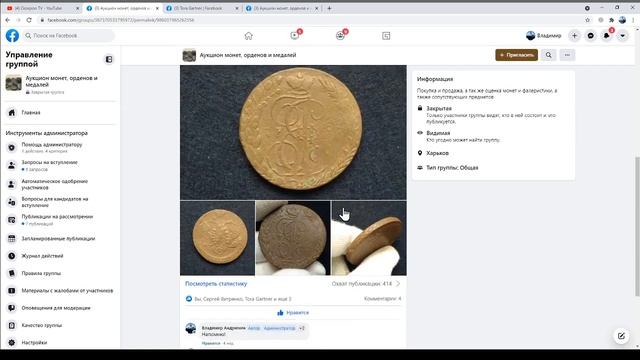Click Оповещения для модерации icon
The image size is (640, 360).
pyautogui.click(x=12, y=308)
